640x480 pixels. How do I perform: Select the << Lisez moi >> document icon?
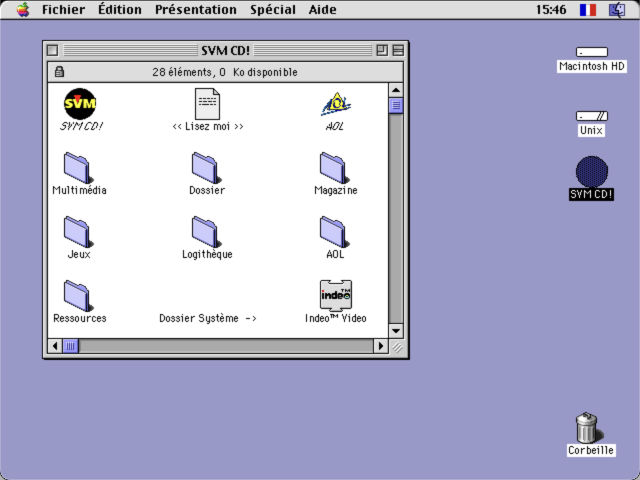pos(207,104)
